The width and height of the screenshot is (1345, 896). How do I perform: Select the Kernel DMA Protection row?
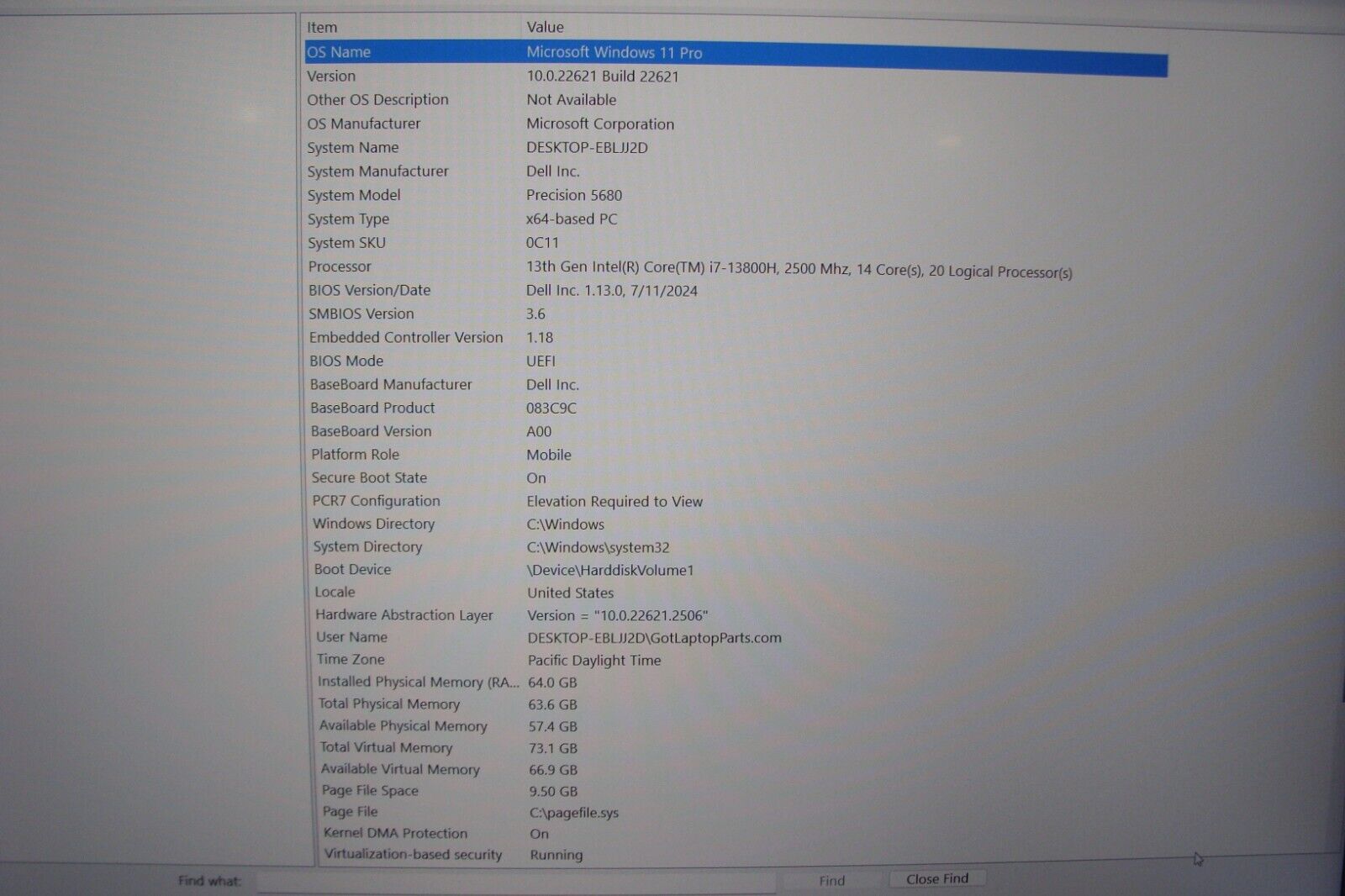tap(736, 834)
